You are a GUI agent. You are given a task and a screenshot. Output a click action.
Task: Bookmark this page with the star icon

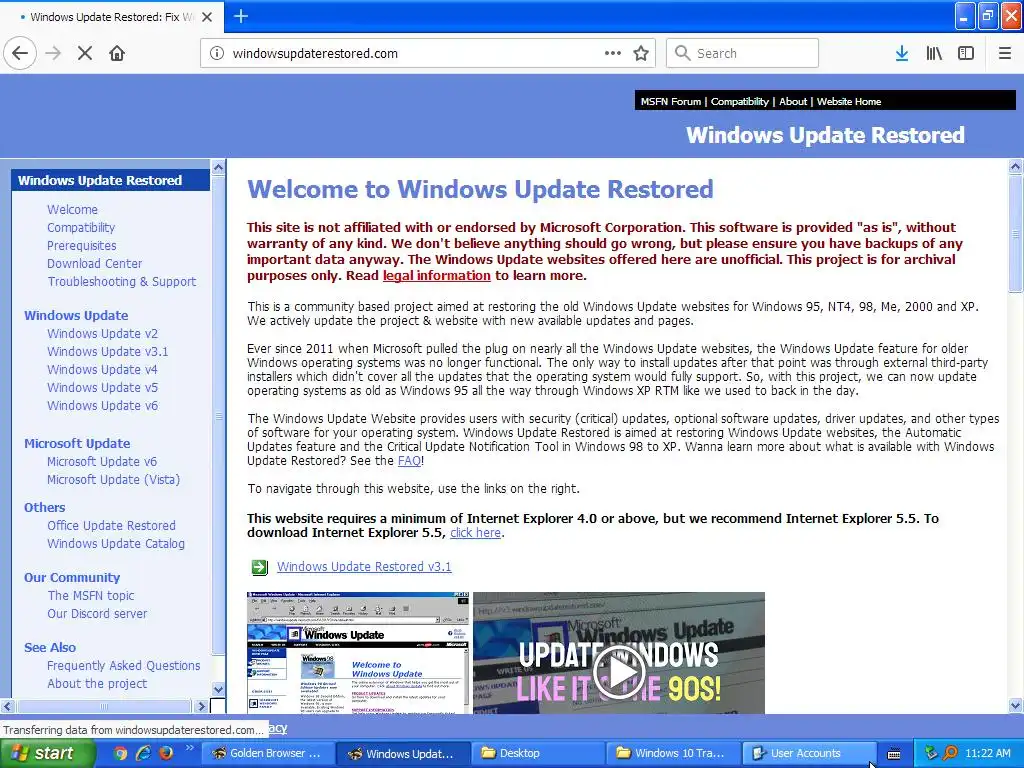coord(641,54)
